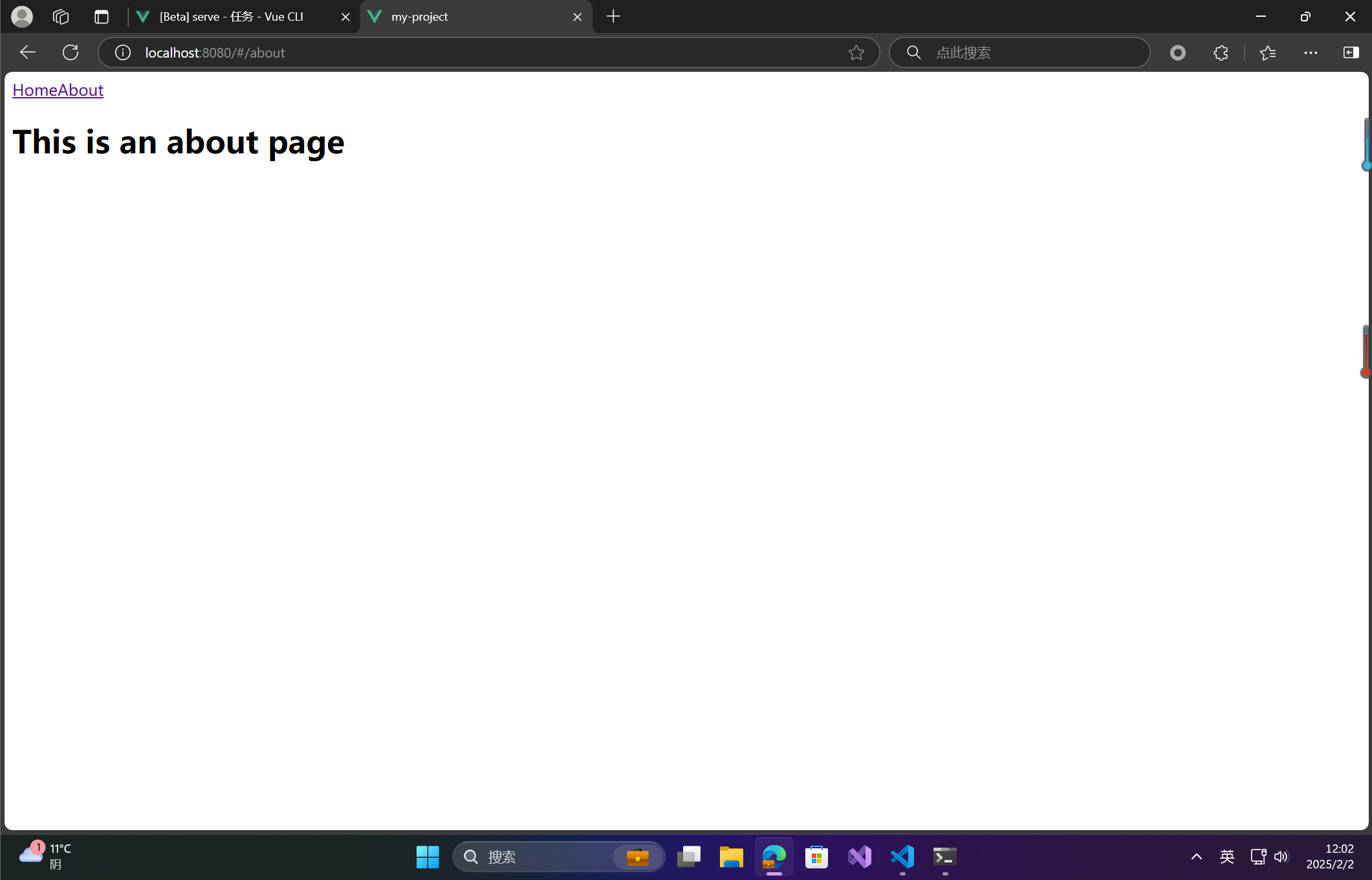
Task: Reload the page with refresh icon
Action: pyautogui.click(x=71, y=52)
